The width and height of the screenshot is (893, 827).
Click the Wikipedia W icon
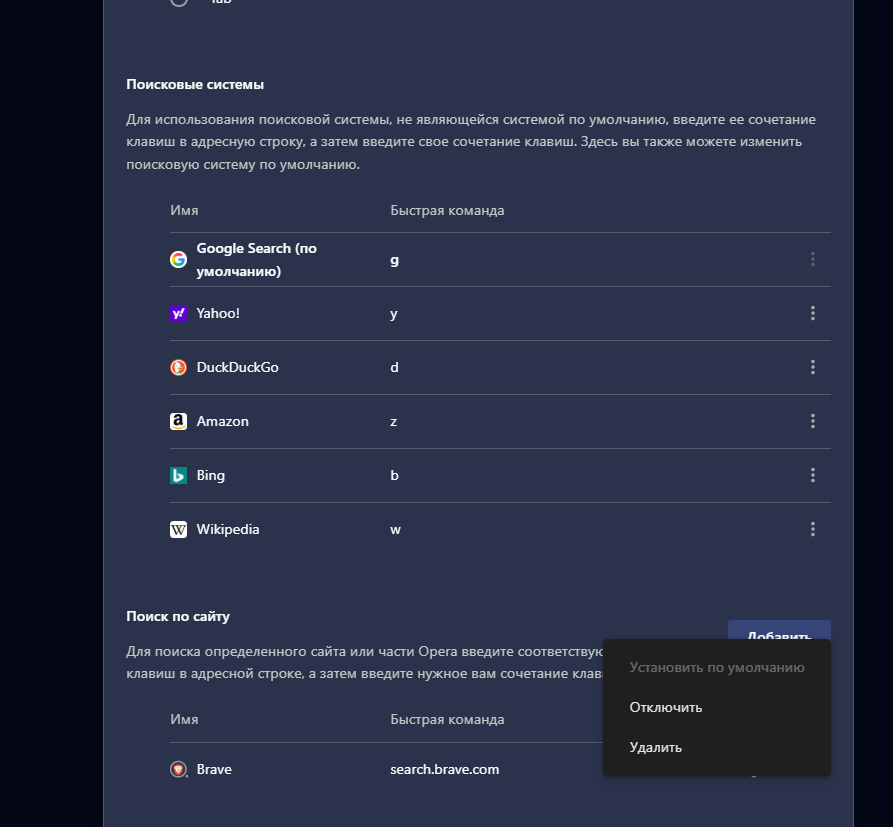click(178, 530)
